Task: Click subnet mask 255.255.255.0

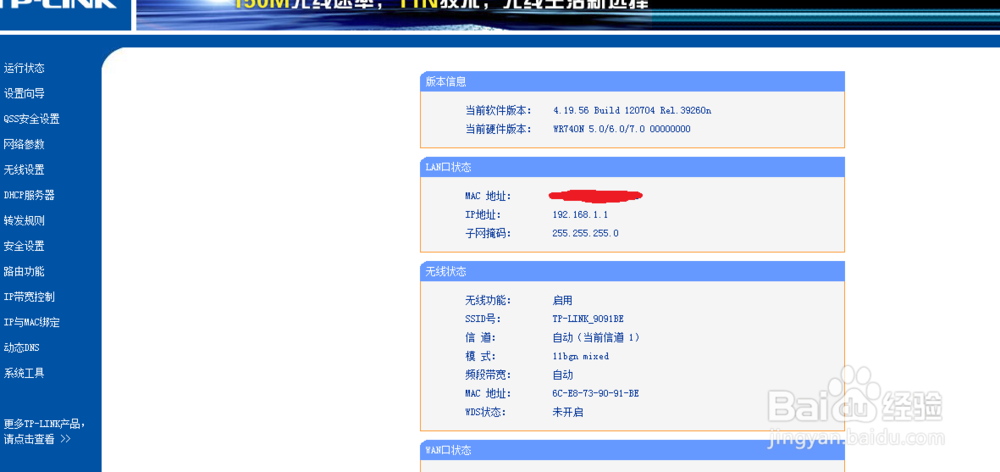Action: (585, 233)
